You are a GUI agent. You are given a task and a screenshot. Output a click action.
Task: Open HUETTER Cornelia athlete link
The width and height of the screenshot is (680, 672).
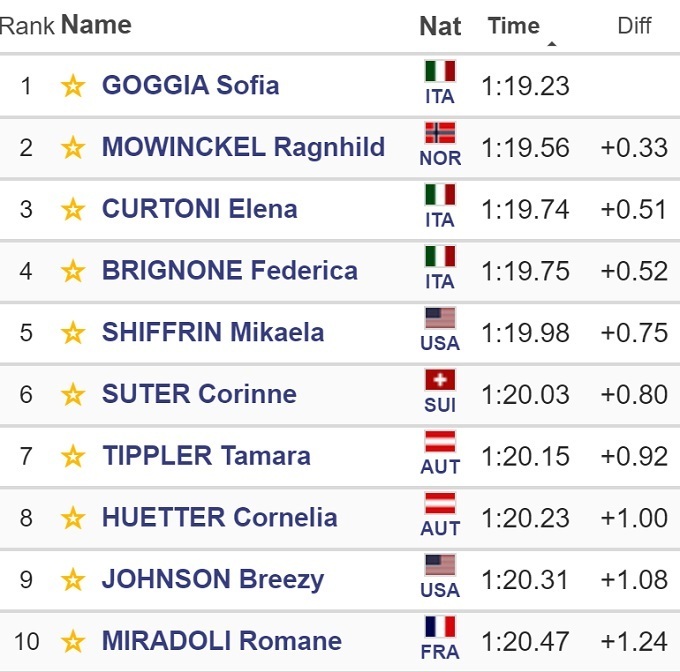coord(219,518)
